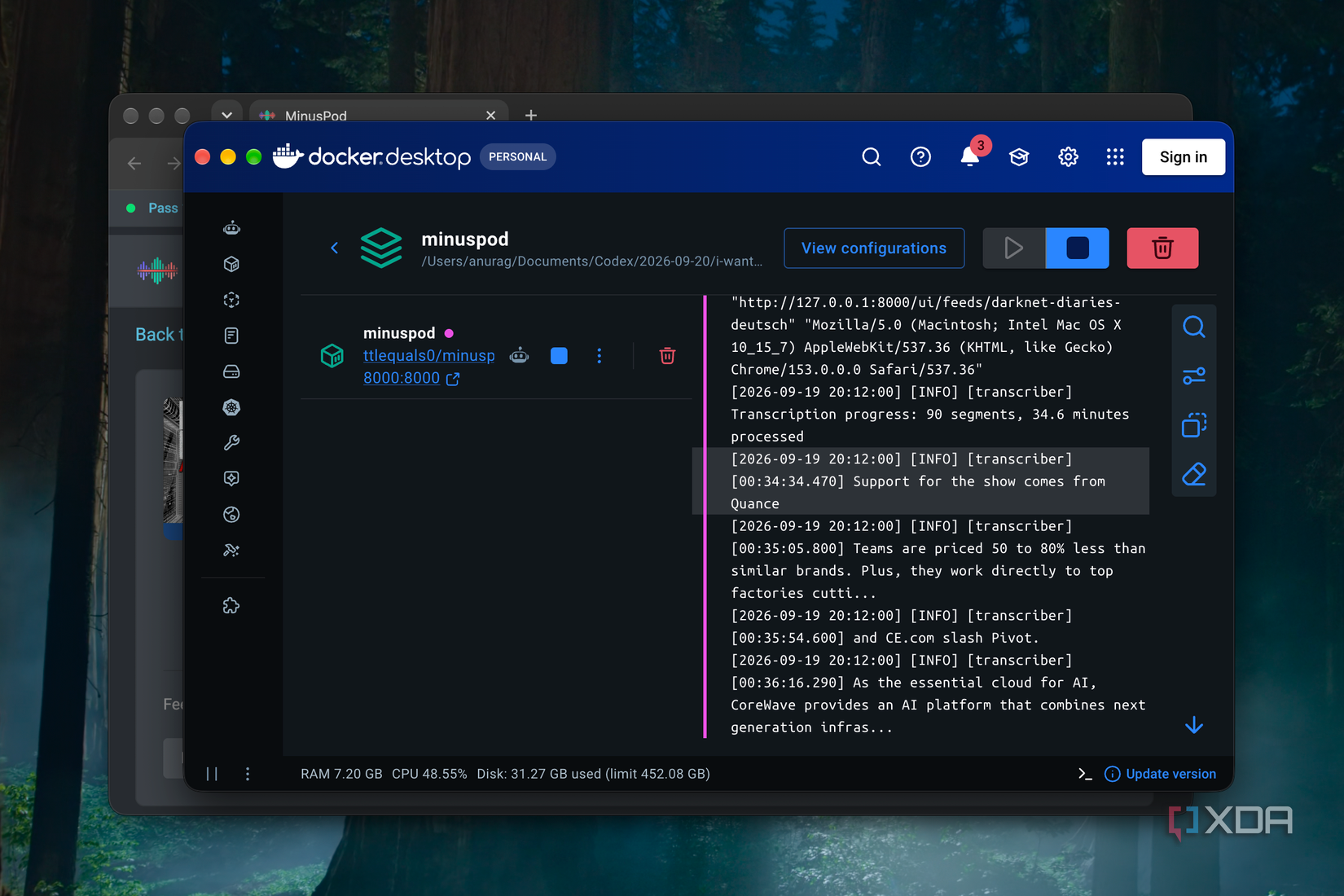Clear the logs with the eraser icon

(1194, 474)
